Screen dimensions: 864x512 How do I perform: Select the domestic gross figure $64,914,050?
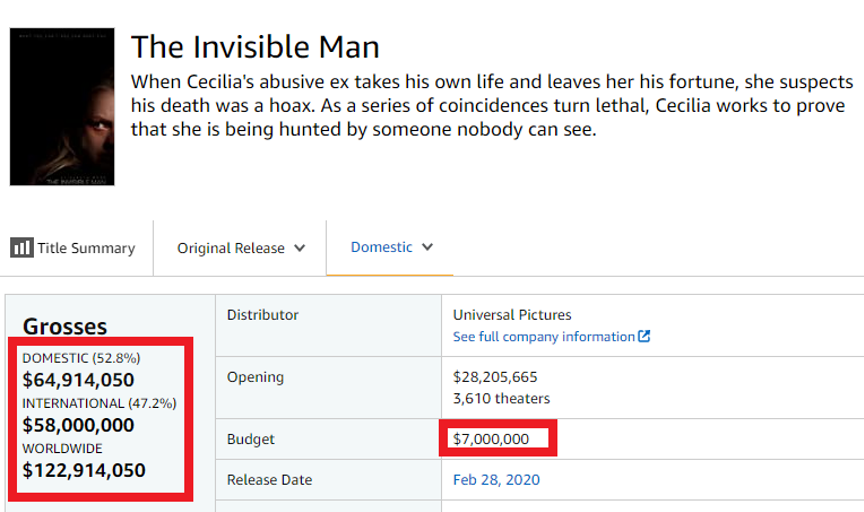pos(78,380)
